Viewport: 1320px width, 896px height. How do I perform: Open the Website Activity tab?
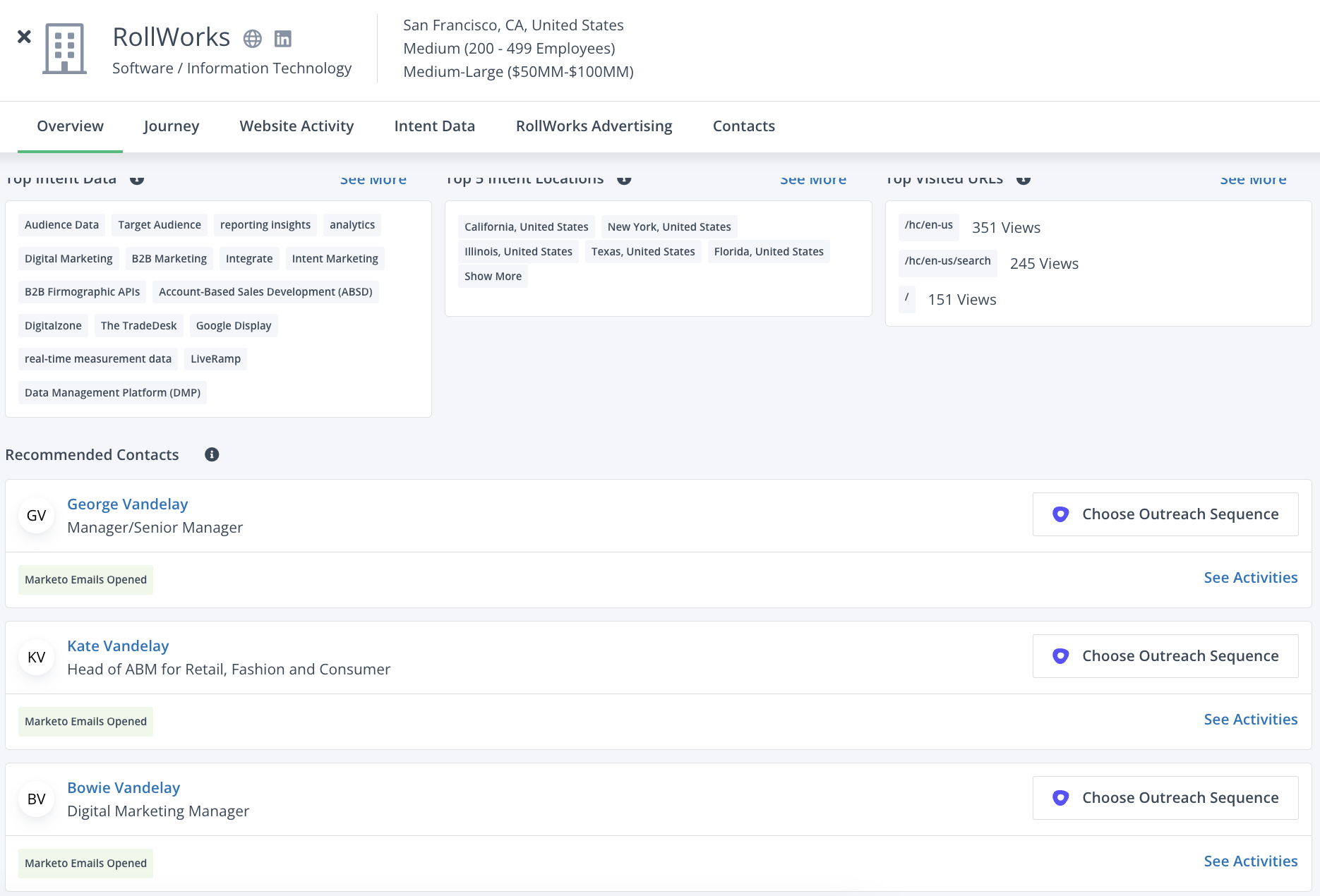296,126
